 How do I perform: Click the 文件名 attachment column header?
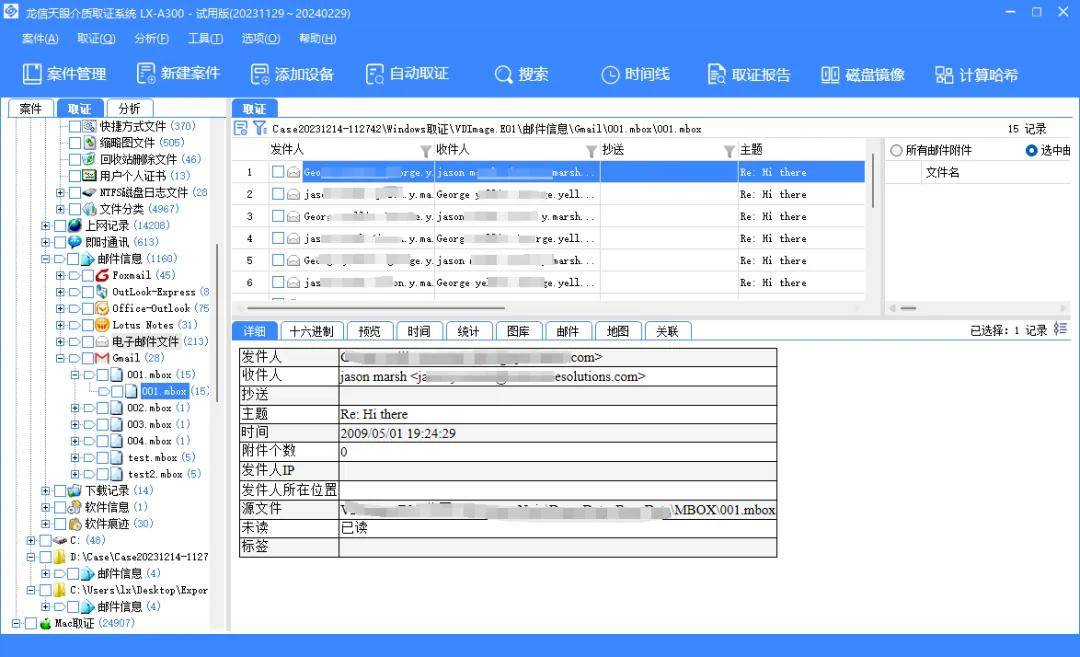coord(942,172)
